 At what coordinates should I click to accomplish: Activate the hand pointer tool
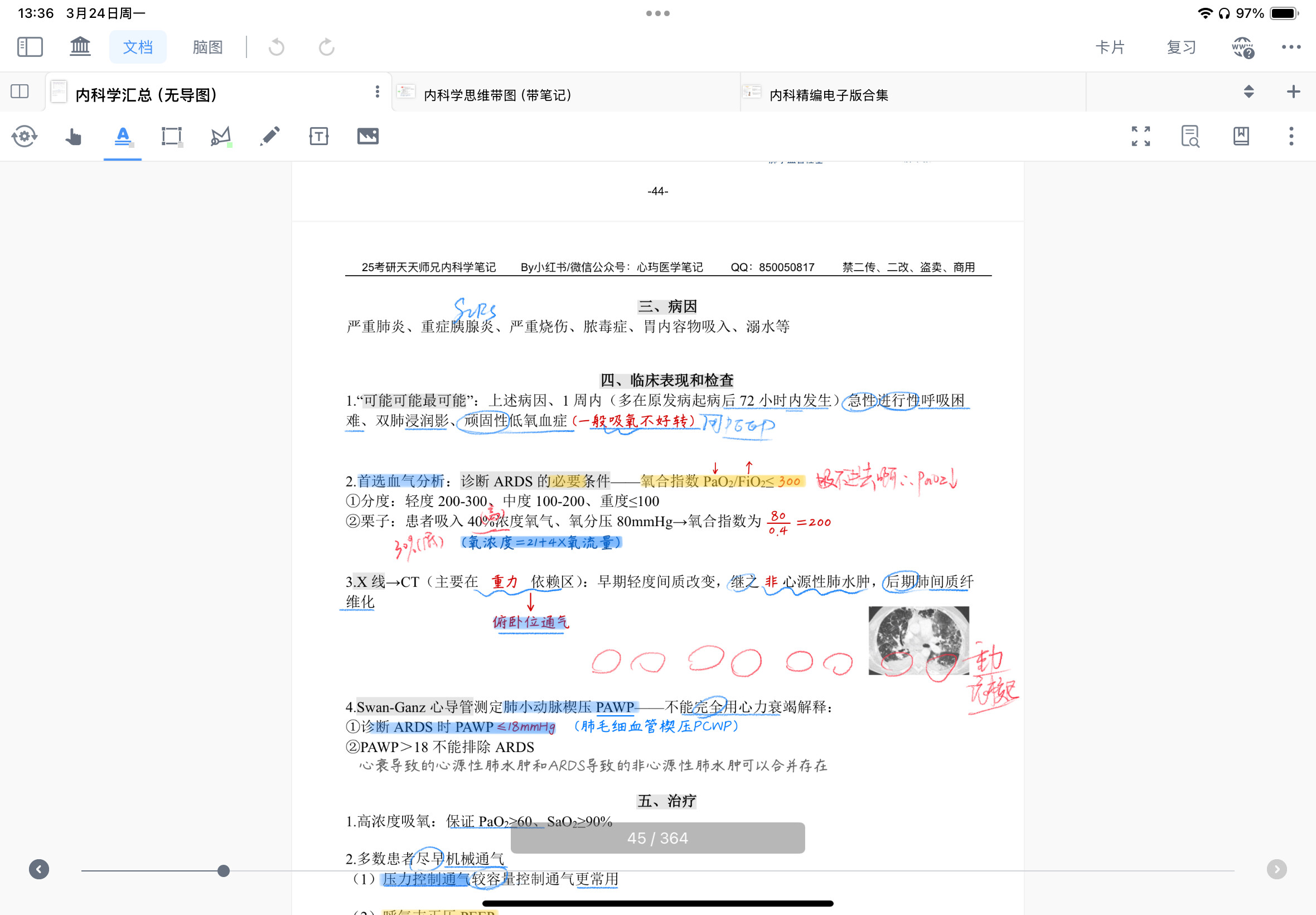tap(74, 137)
